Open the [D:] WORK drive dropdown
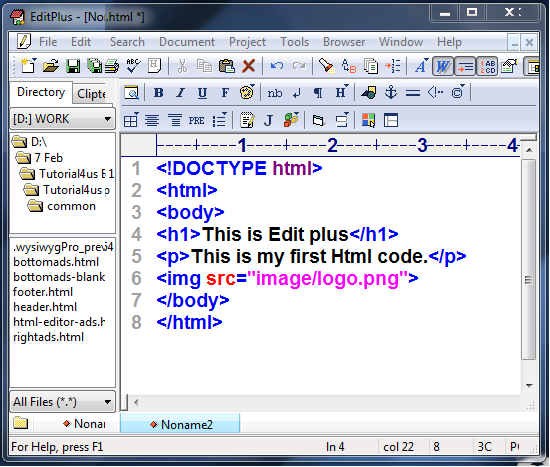The height and width of the screenshot is (467, 550). point(62,119)
